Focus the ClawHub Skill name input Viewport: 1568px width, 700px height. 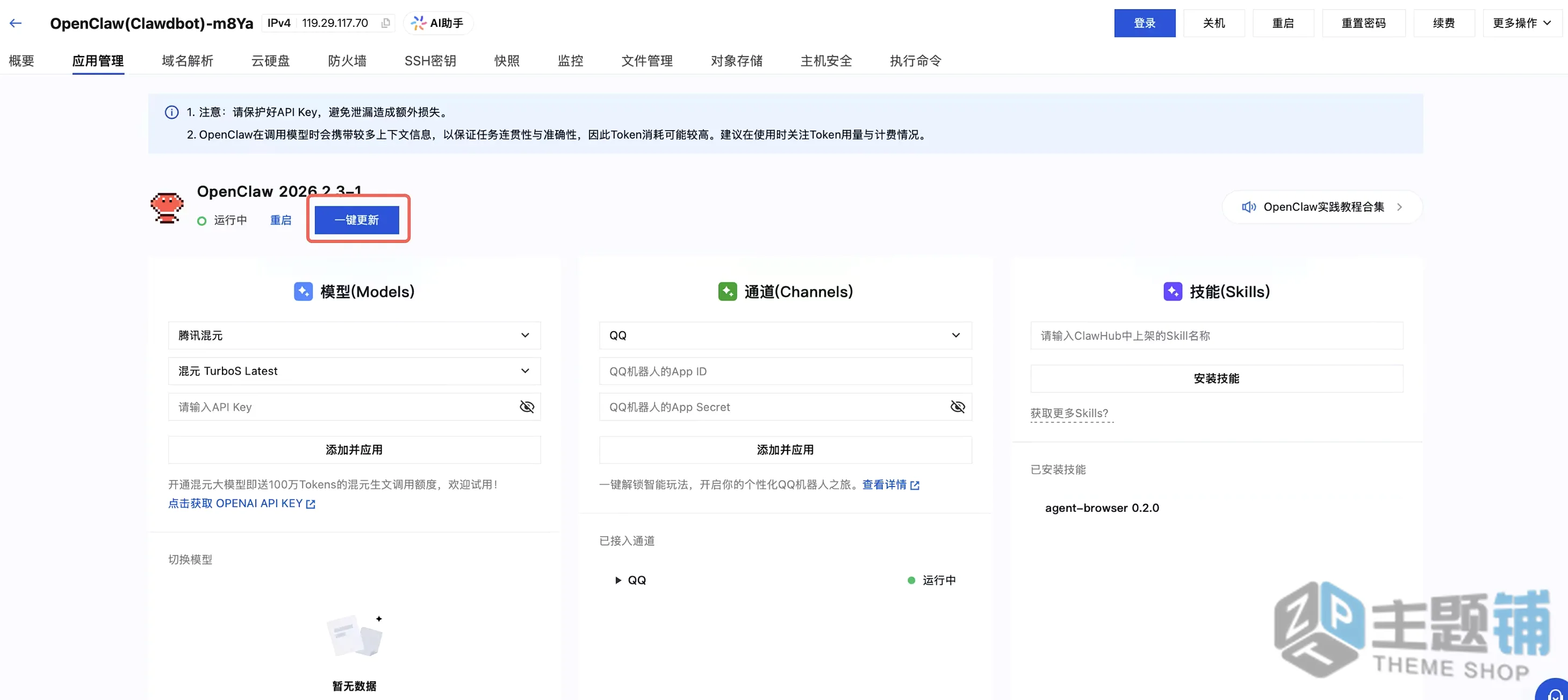(1216, 335)
